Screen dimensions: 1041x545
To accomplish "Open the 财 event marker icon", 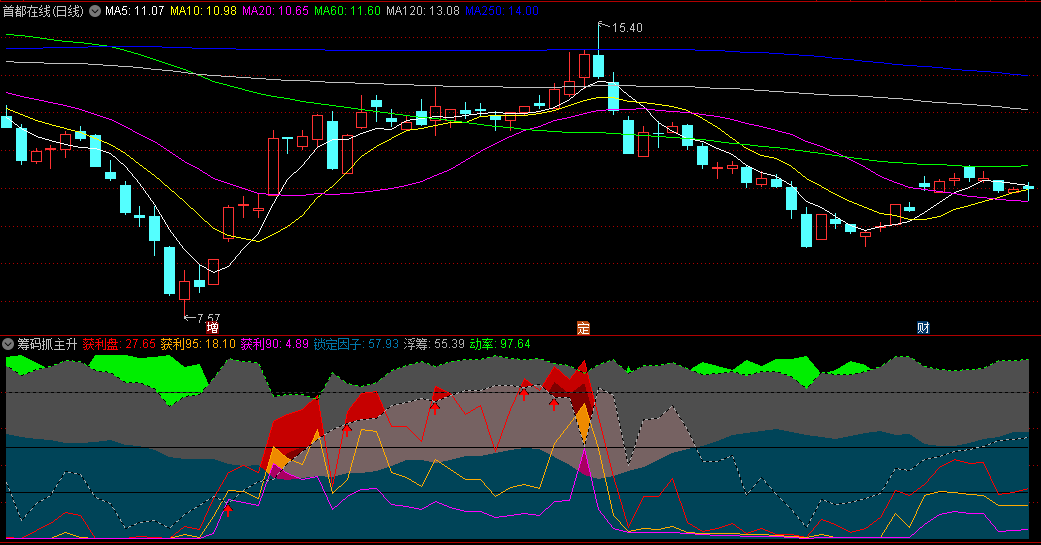I will click(x=923, y=328).
